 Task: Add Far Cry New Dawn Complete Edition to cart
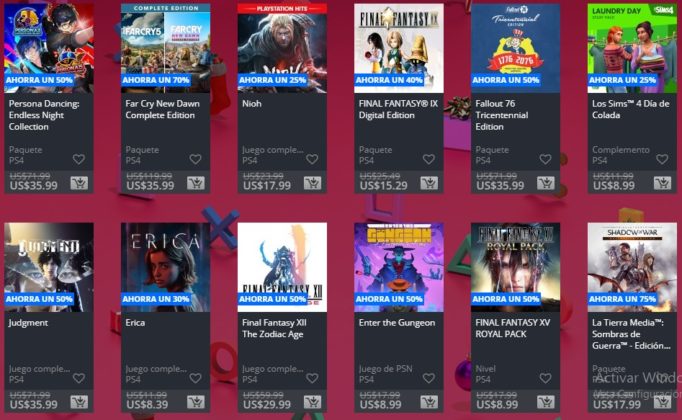(196, 183)
